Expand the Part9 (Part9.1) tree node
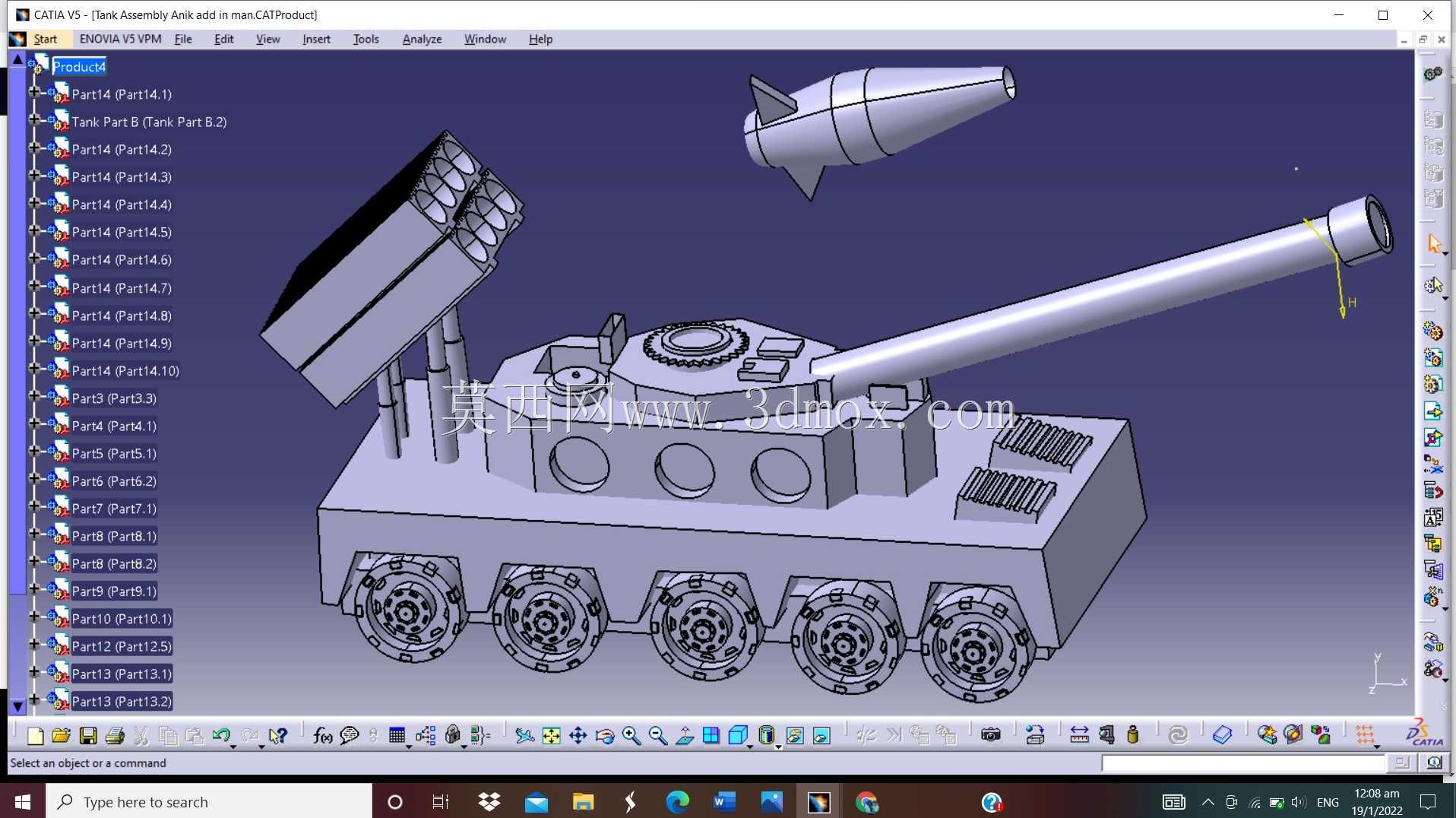1456x818 pixels. point(33,589)
